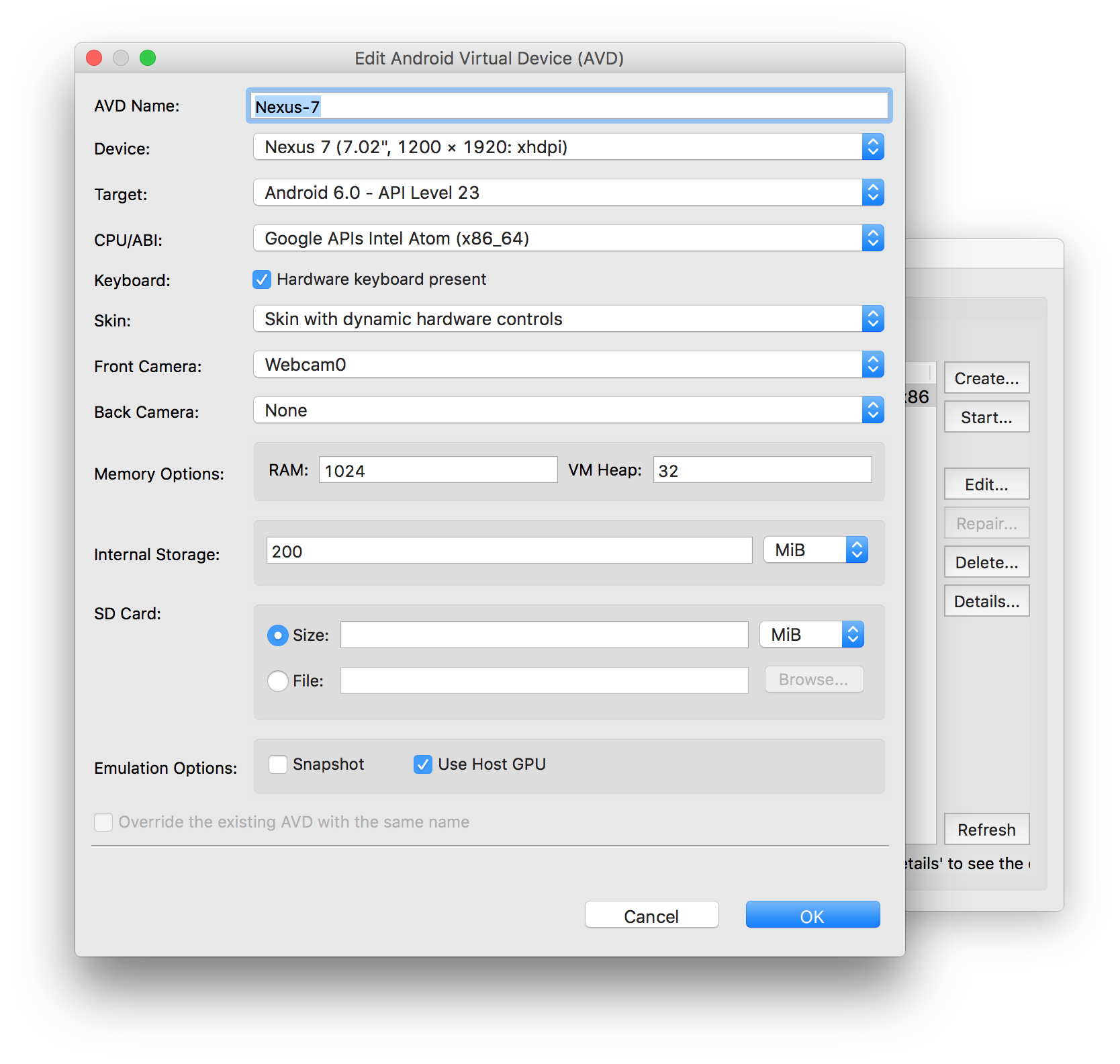
Task: Cancel the AVD edit dialog
Action: coord(651,916)
